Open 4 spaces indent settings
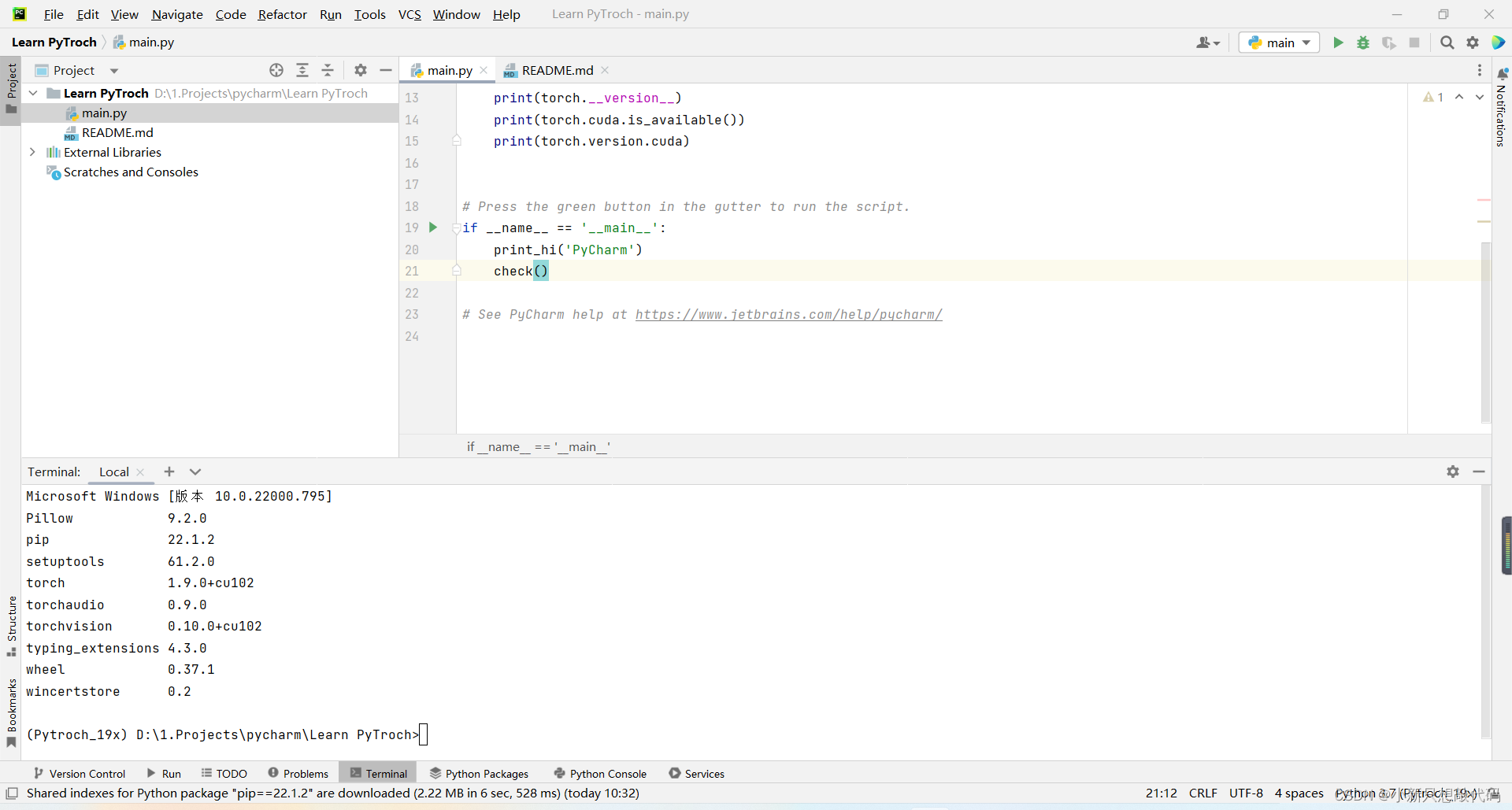This screenshot has width=1512, height=810. [x=1299, y=793]
